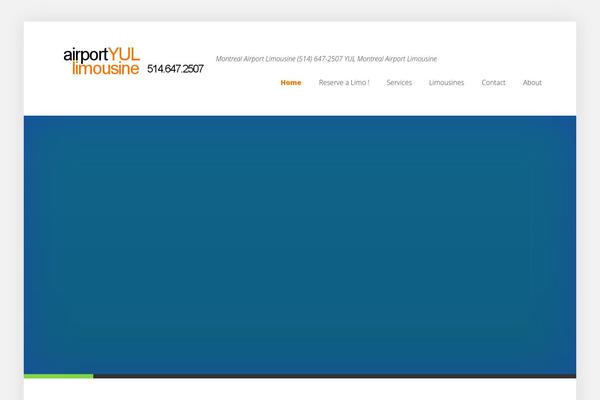The width and height of the screenshot is (600, 400).
Task: Click the airportYUL limousine logo
Action: click(x=102, y=61)
